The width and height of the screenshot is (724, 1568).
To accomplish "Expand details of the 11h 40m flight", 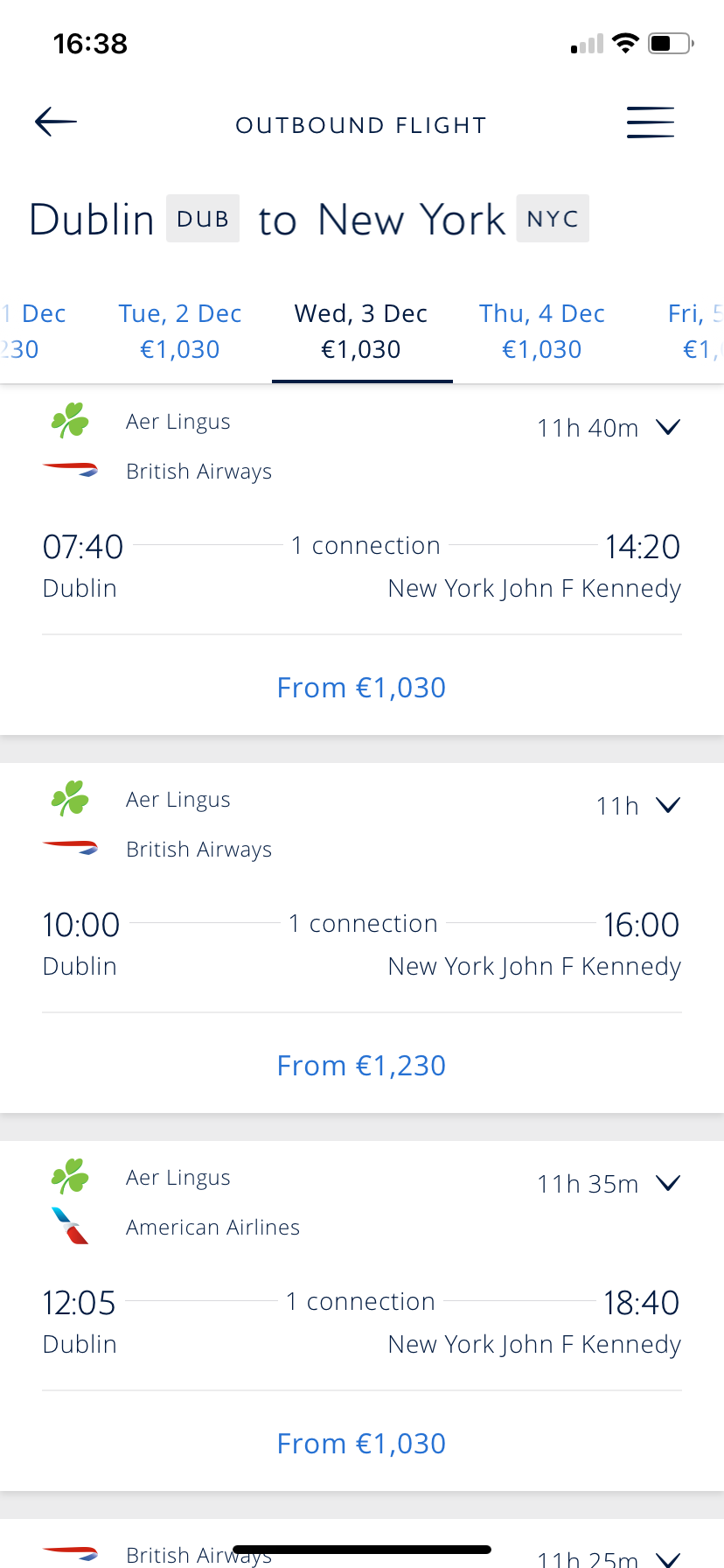I will tap(668, 427).
